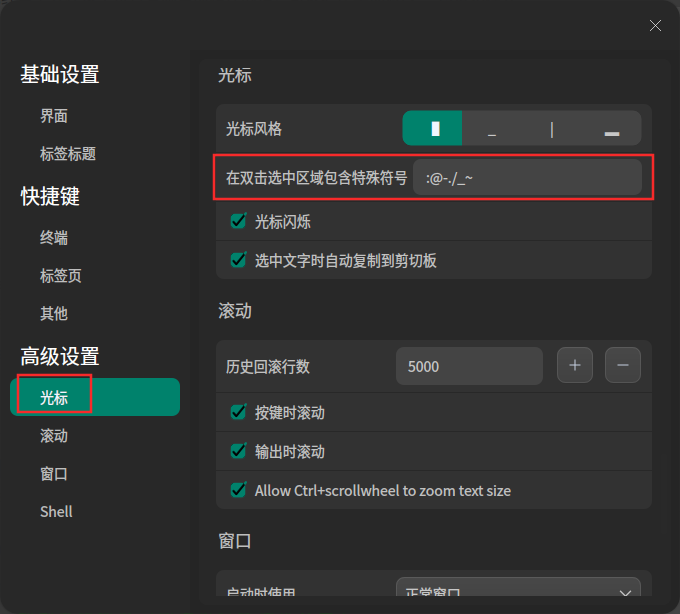680x614 pixels.
Task: Click the 基础设置 sidebar heading
Action: [60, 74]
